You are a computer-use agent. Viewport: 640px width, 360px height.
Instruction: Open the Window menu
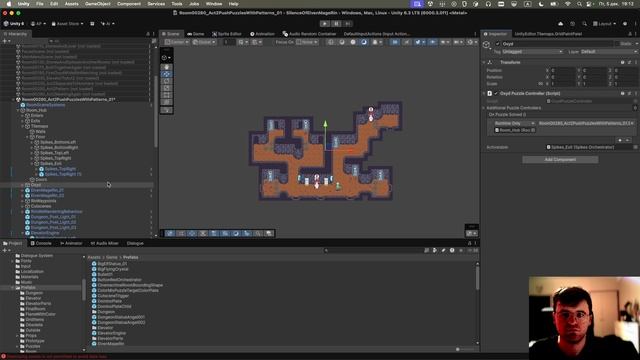click(214, 4)
